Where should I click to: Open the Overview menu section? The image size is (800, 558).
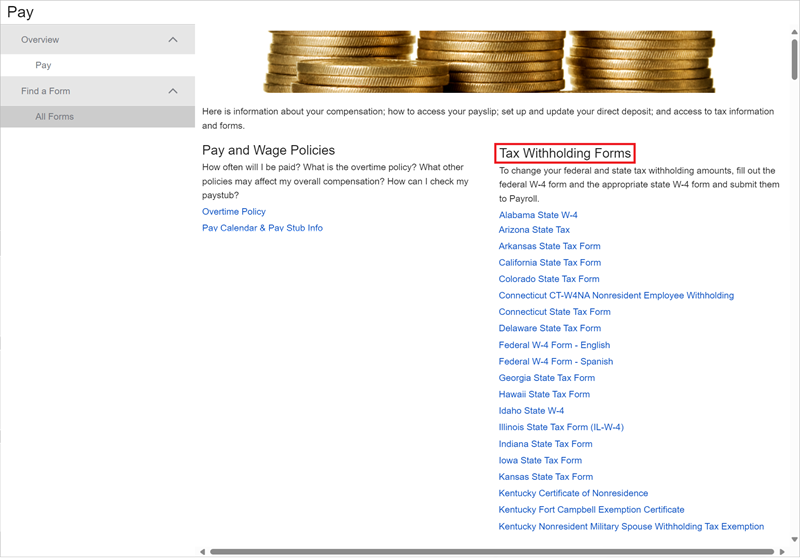[97, 39]
